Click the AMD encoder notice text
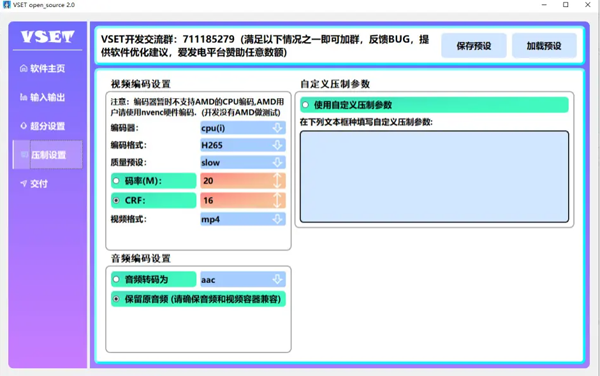This screenshot has height=376, width=600. point(197,107)
